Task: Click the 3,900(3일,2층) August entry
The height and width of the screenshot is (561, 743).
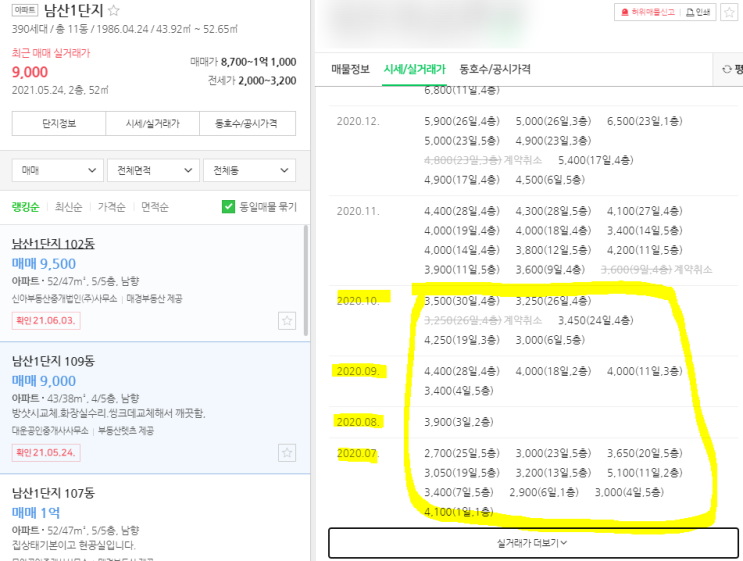Action: [459, 422]
